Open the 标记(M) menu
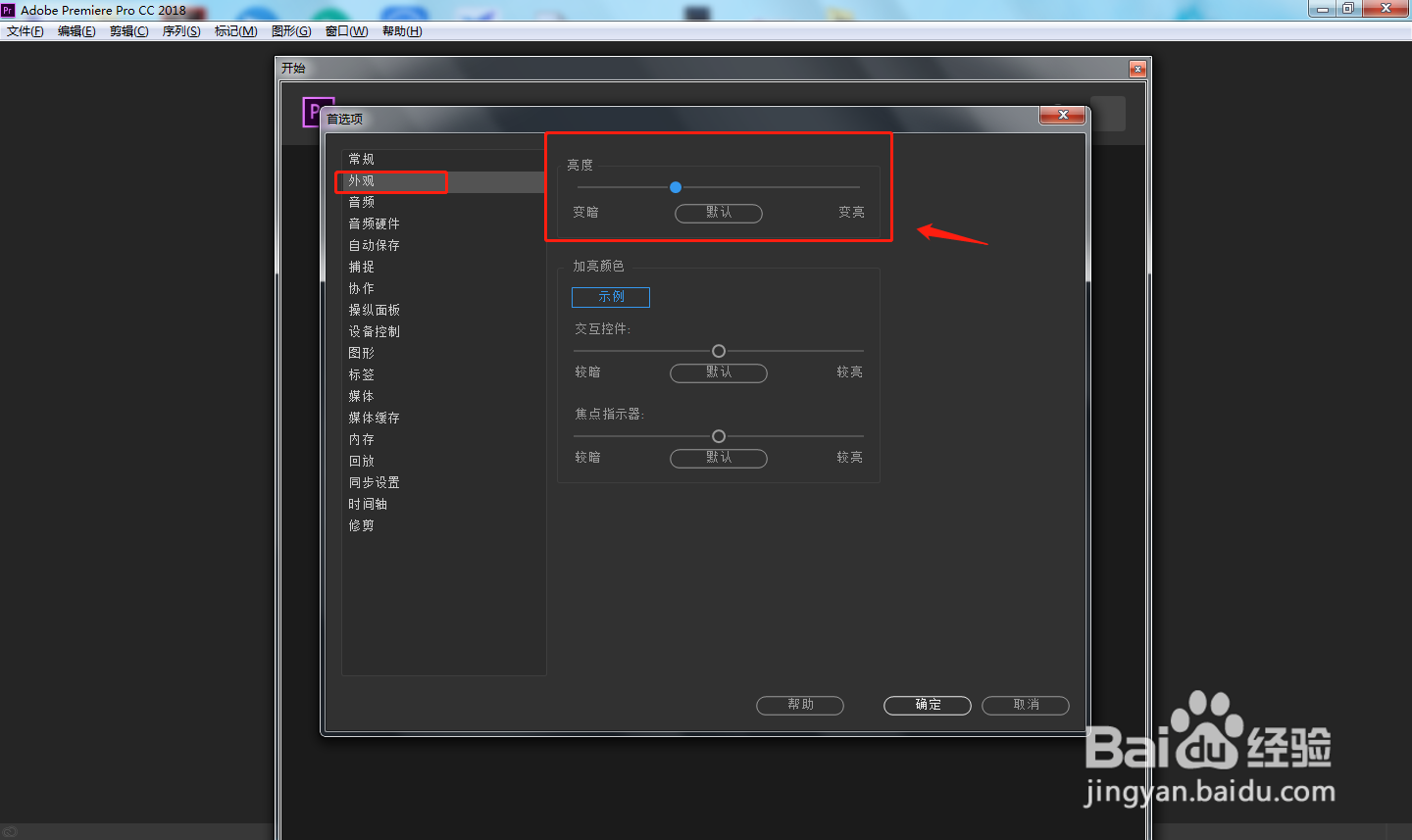Image resolution: width=1412 pixels, height=840 pixels. click(235, 31)
